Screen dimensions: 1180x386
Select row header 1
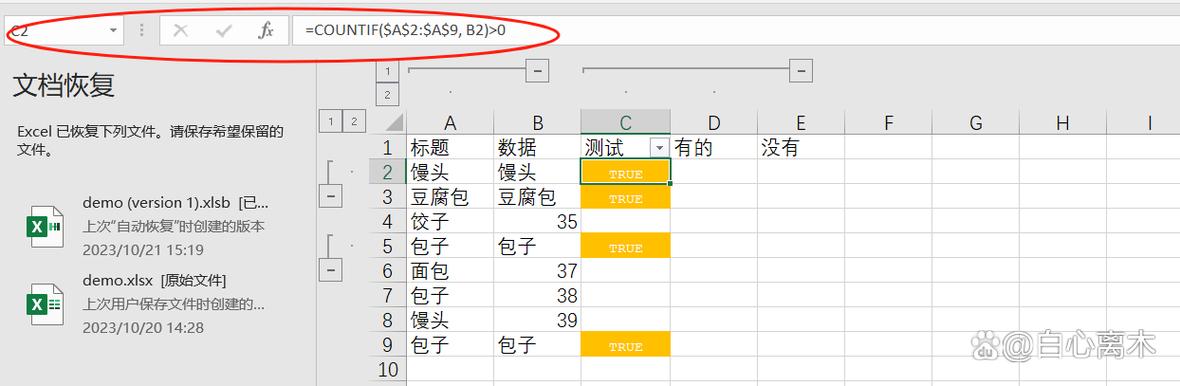pos(388,147)
